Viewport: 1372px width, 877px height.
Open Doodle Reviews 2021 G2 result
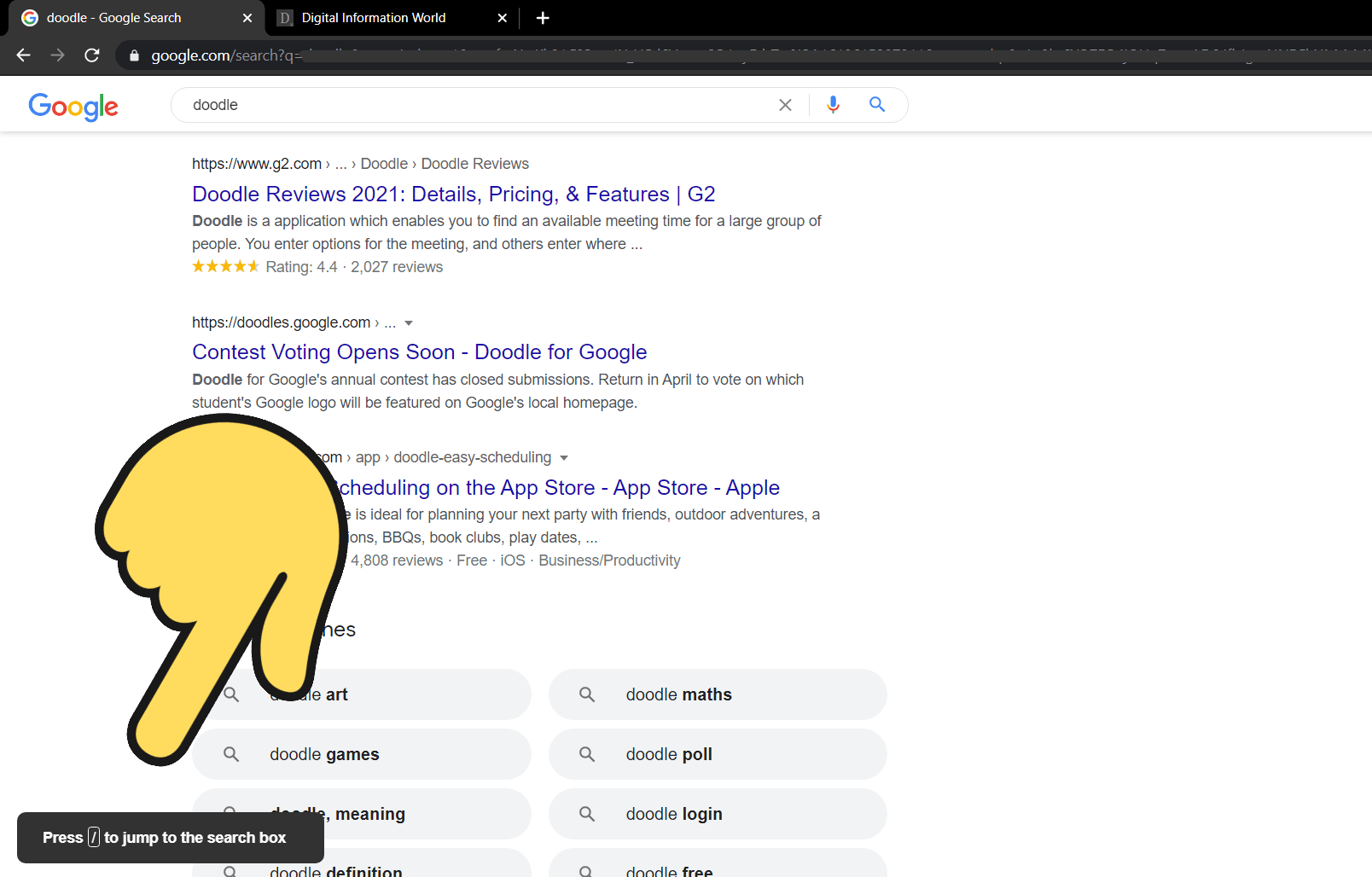[453, 195]
